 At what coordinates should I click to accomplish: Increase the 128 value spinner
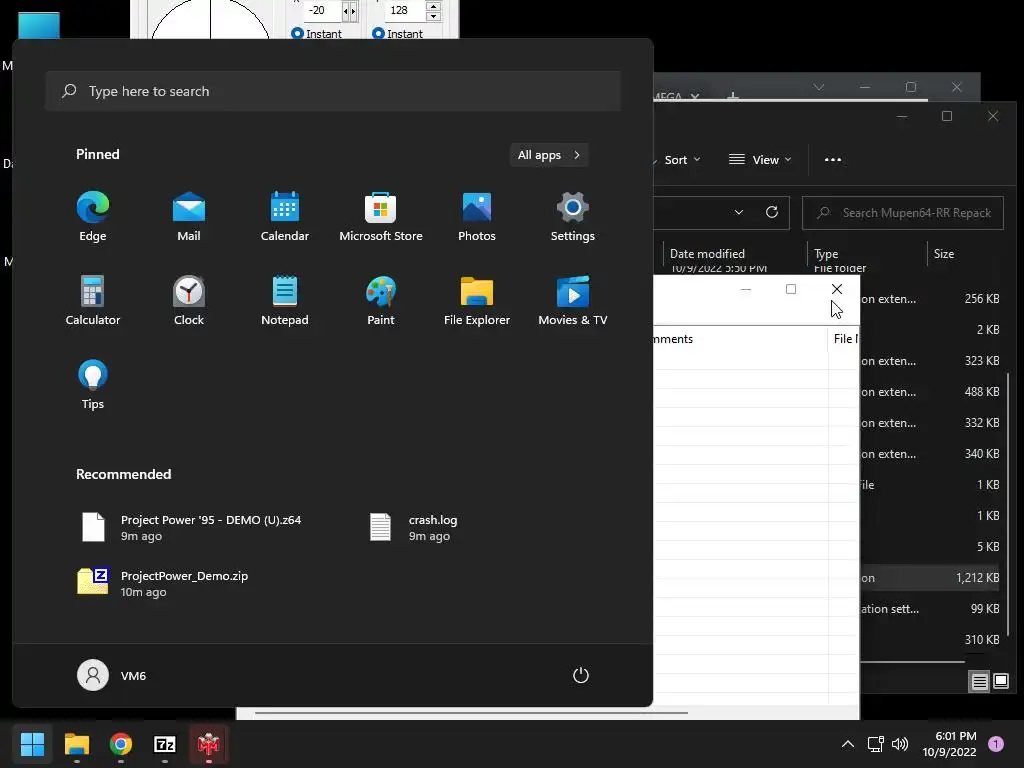[x=433, y=6]
